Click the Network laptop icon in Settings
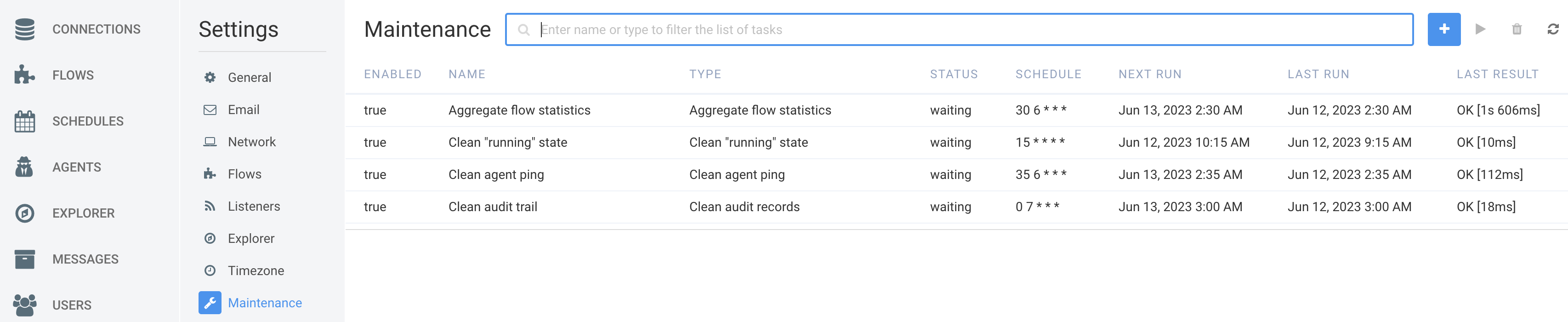Image resolution: width=1568 pixels, height=322 pixels. pyautogui.click(x=210, y=142)
